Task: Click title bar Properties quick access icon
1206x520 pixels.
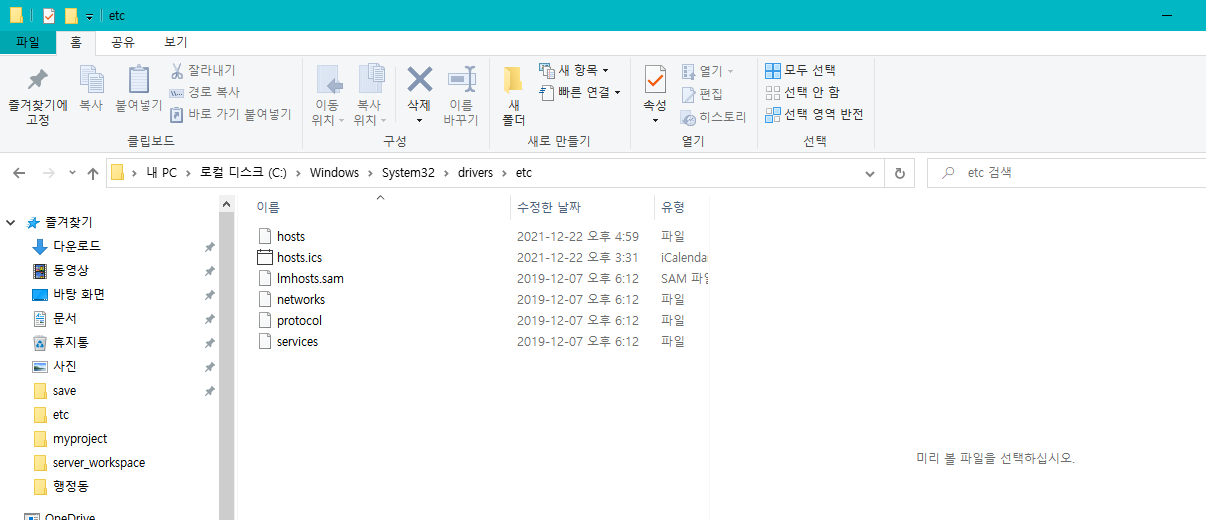Action: pyautogui.click(x=49, y=16)
